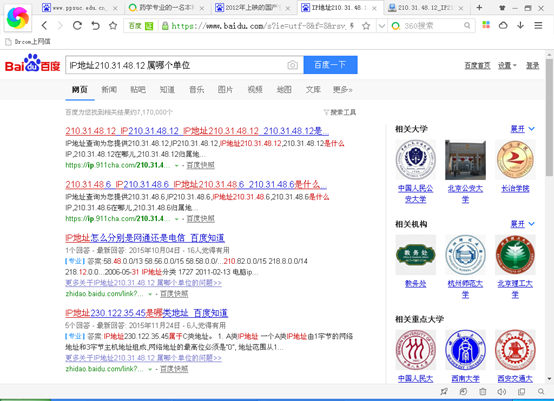Click the lightning speed-mode icon in address bar
This screenshot has height=401, width=554.
(352, 25)
